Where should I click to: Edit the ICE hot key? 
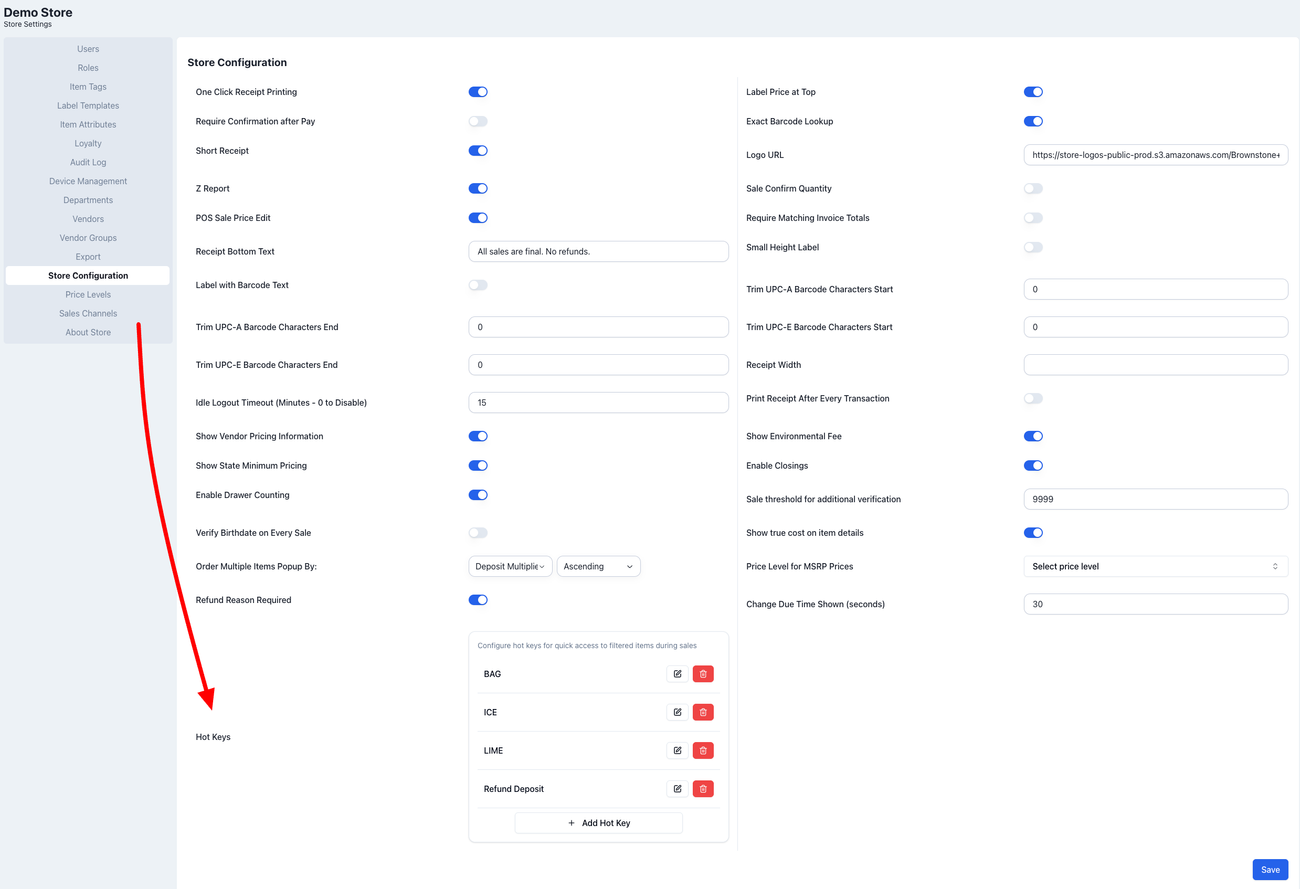[677, 712]
